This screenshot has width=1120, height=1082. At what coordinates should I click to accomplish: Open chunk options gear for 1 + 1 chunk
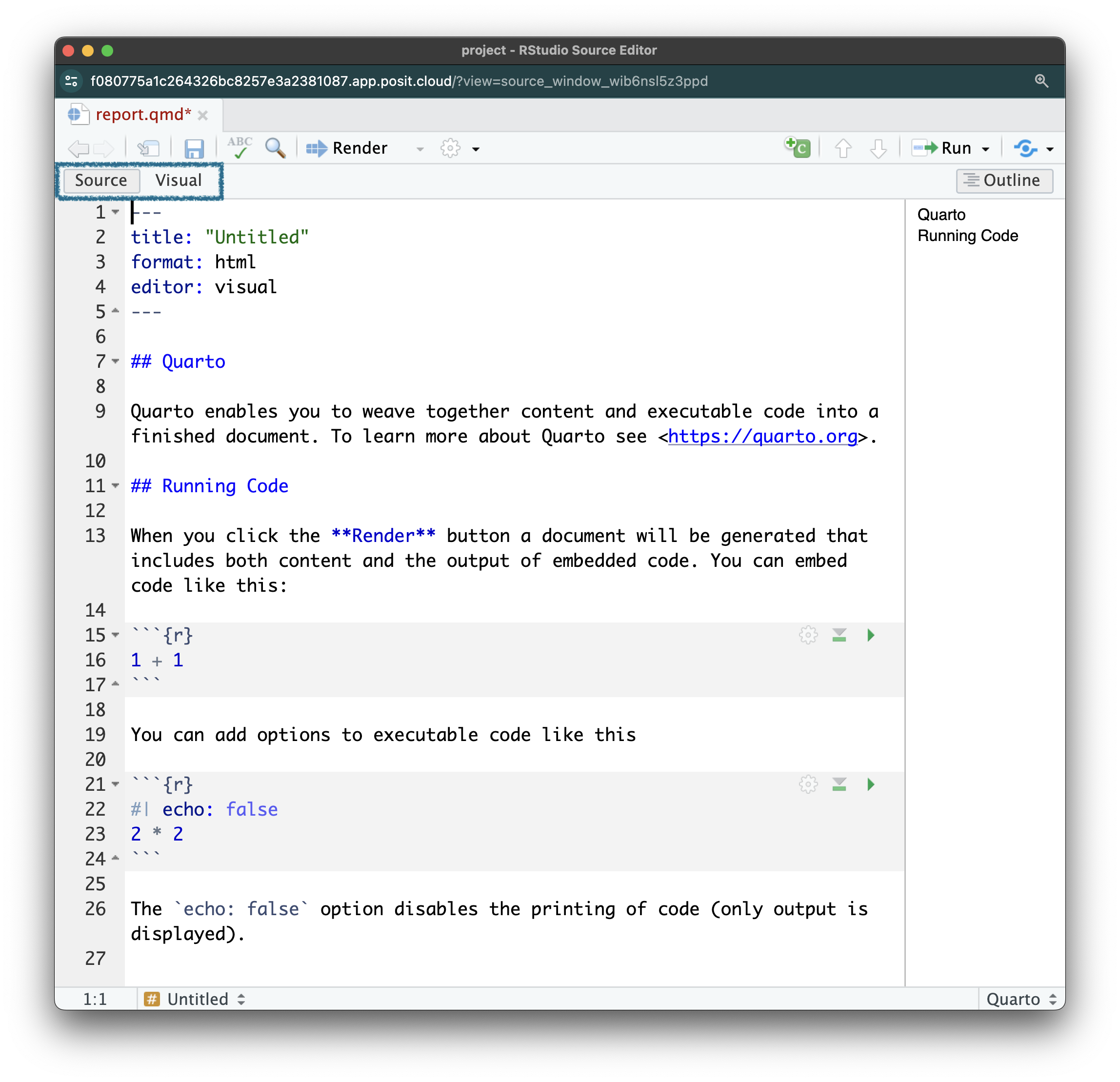click(x=808, y=635)
